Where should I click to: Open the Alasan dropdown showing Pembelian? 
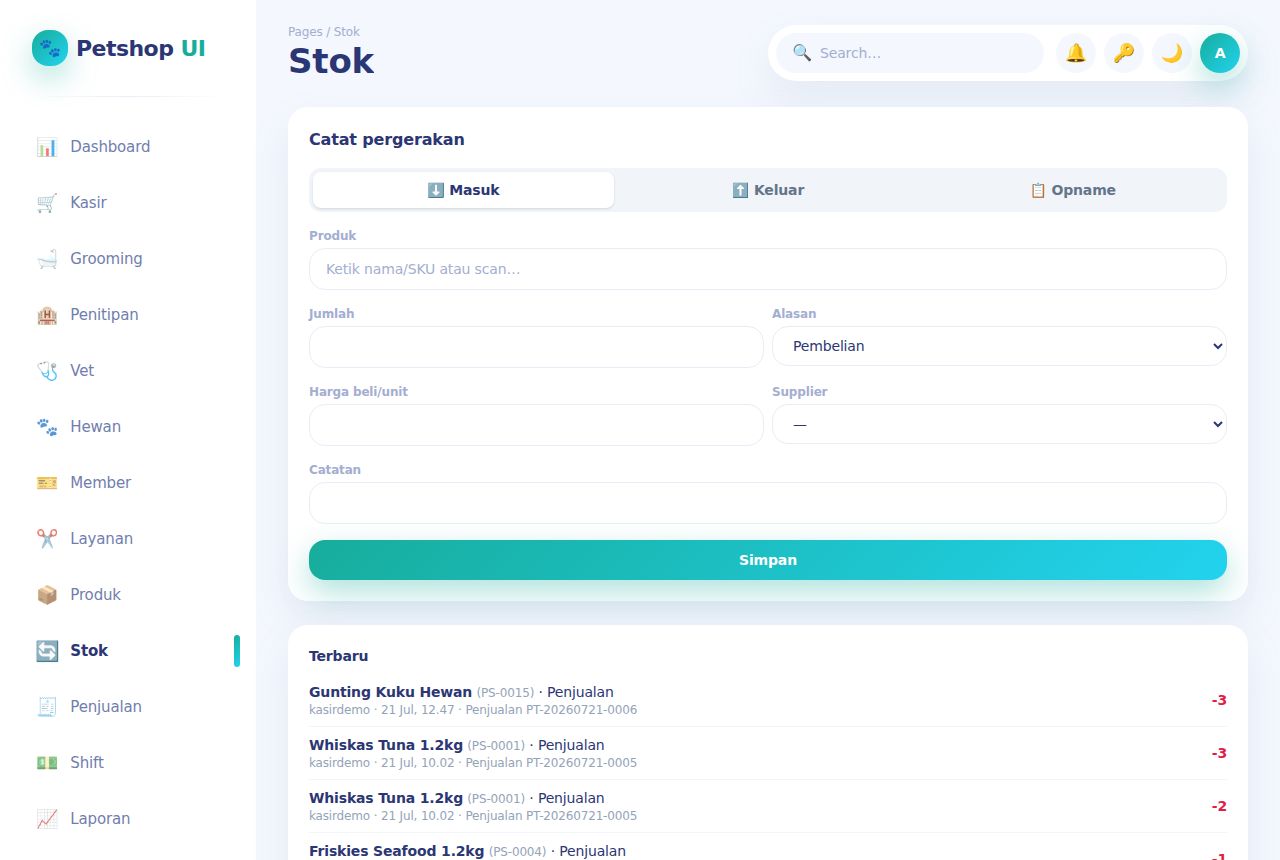[x=999, y=346]
